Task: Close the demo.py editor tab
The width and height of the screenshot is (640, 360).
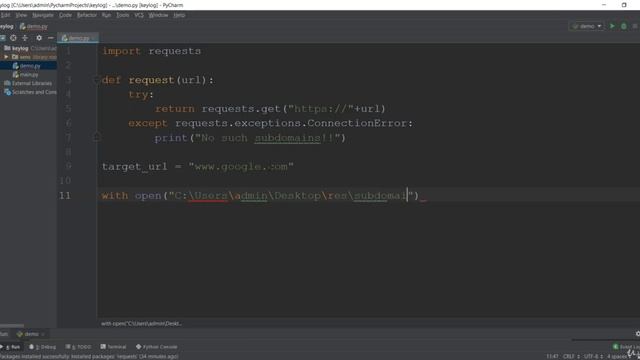Action: pos(94,38)
